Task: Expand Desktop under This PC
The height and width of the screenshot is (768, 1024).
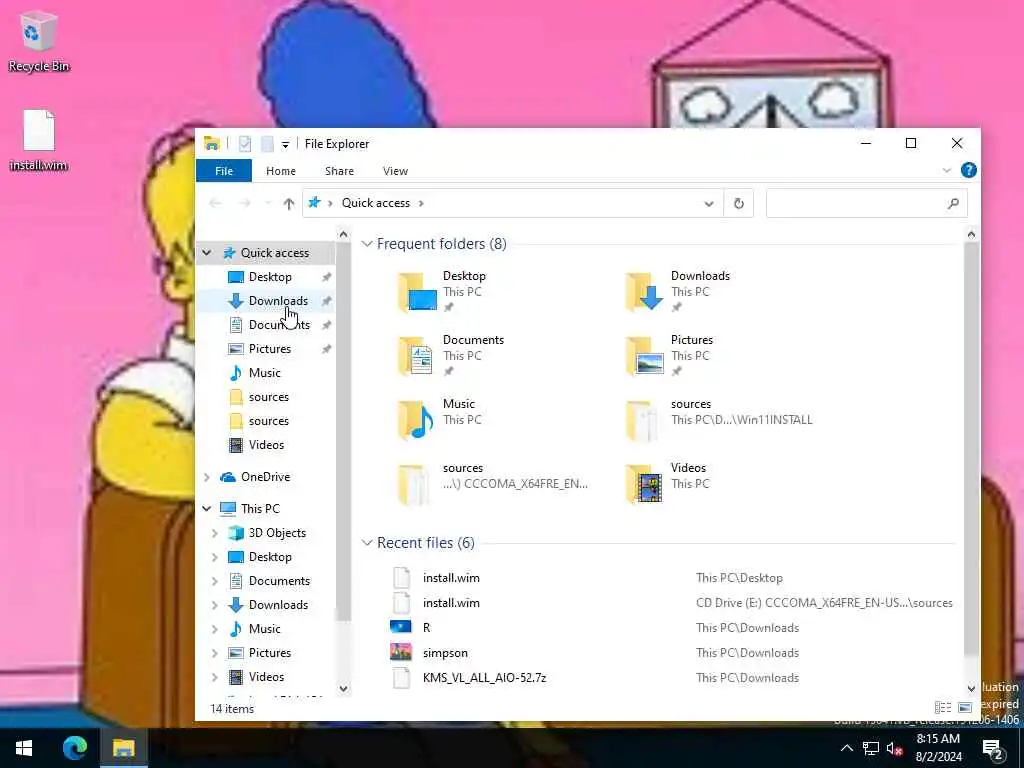Action: (214, 557)
